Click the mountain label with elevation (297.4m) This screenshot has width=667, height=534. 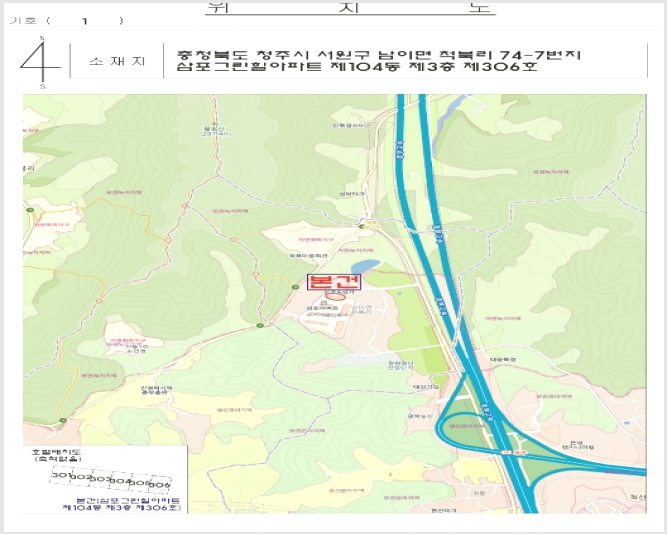click(x=216, y=130)
